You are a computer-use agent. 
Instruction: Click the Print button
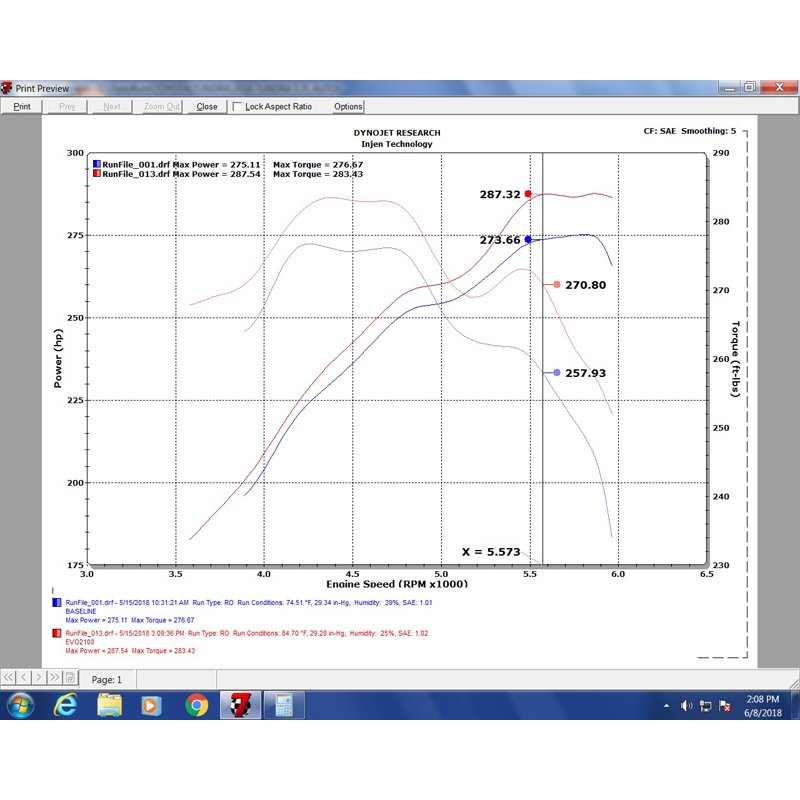pos(21,107)
